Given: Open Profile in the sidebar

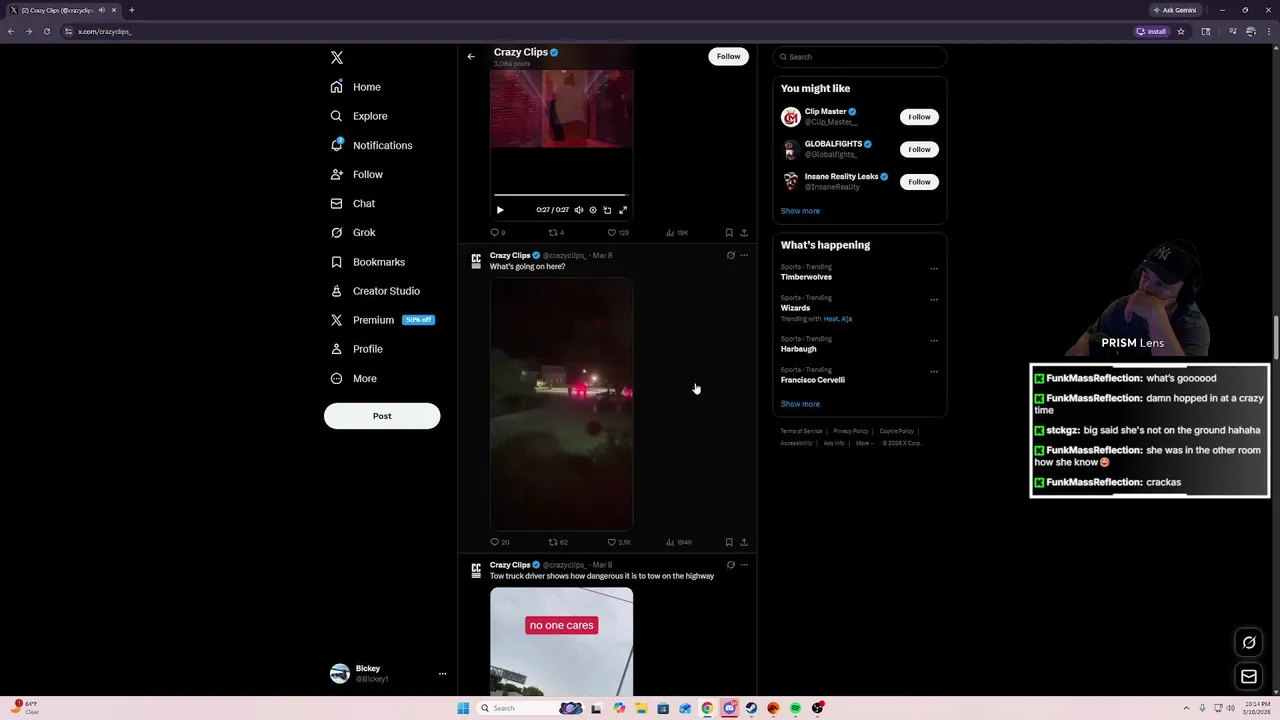Looking at the screenshot, I should [357, 349].
